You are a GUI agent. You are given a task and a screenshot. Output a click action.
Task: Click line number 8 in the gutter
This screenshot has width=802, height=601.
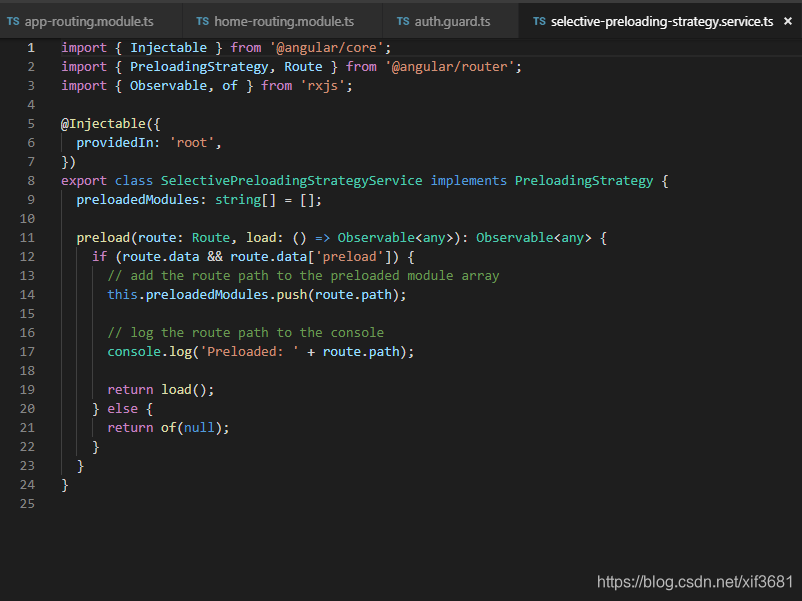pos(31,181)
